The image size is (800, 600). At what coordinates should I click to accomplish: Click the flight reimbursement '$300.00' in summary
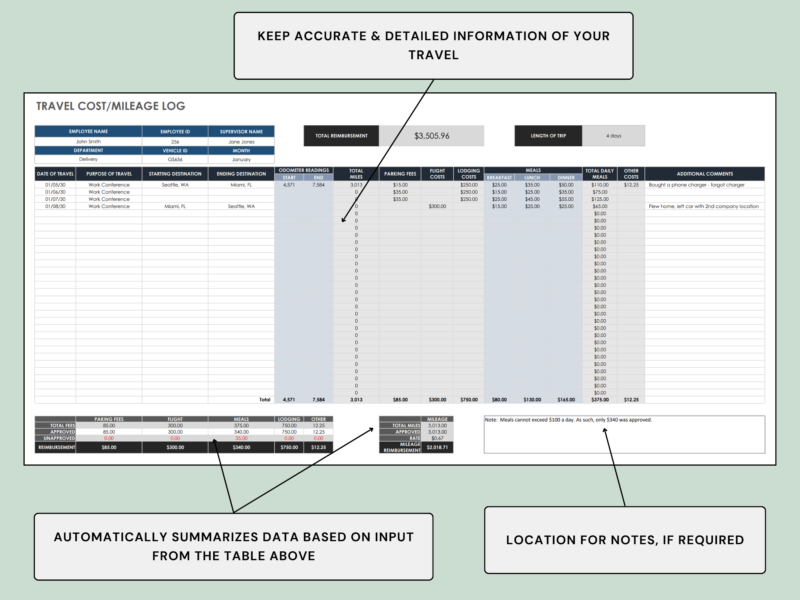pyautogui.click(x=175, y=447)
